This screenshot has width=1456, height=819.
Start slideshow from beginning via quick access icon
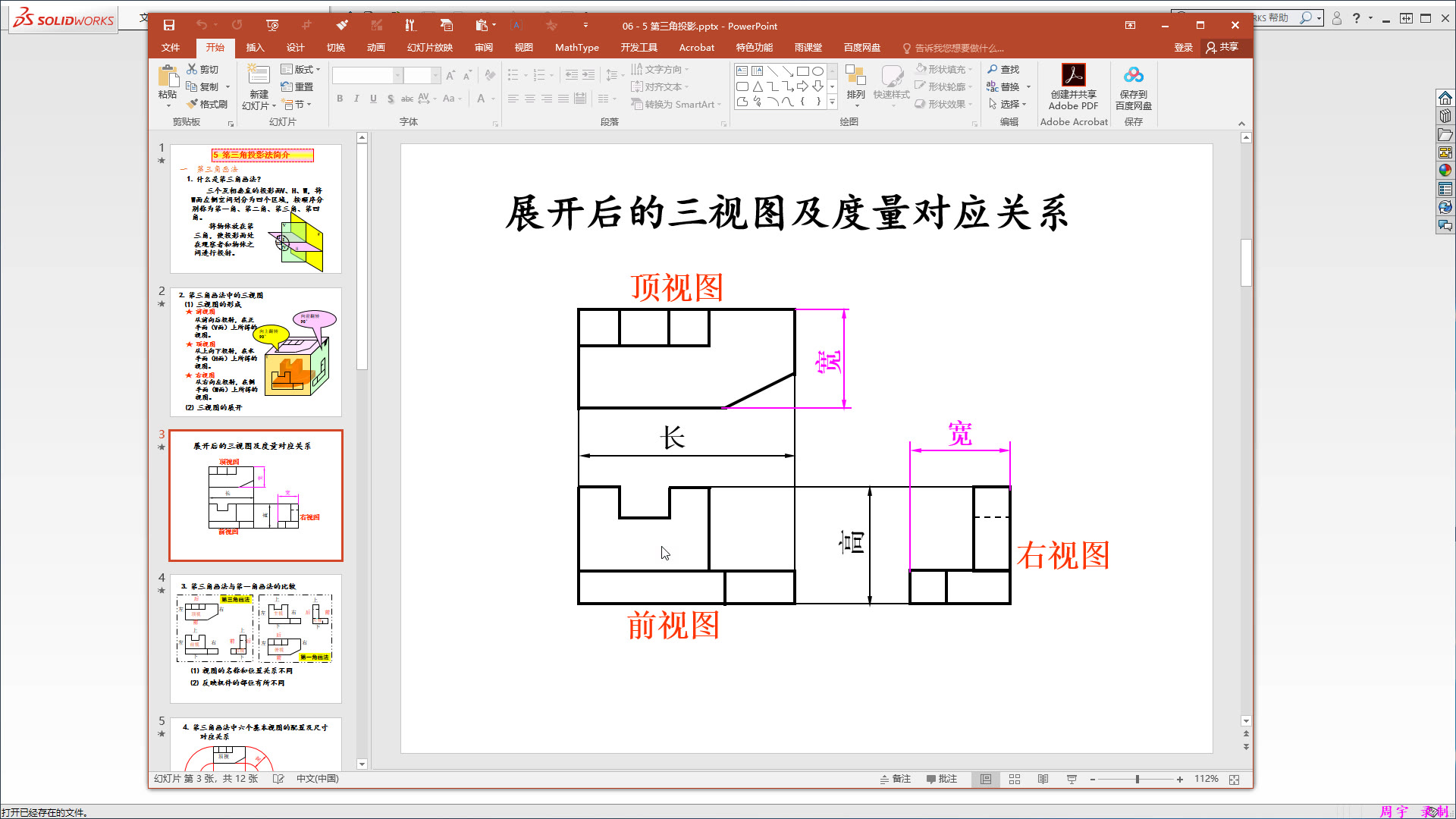[272, 25]
